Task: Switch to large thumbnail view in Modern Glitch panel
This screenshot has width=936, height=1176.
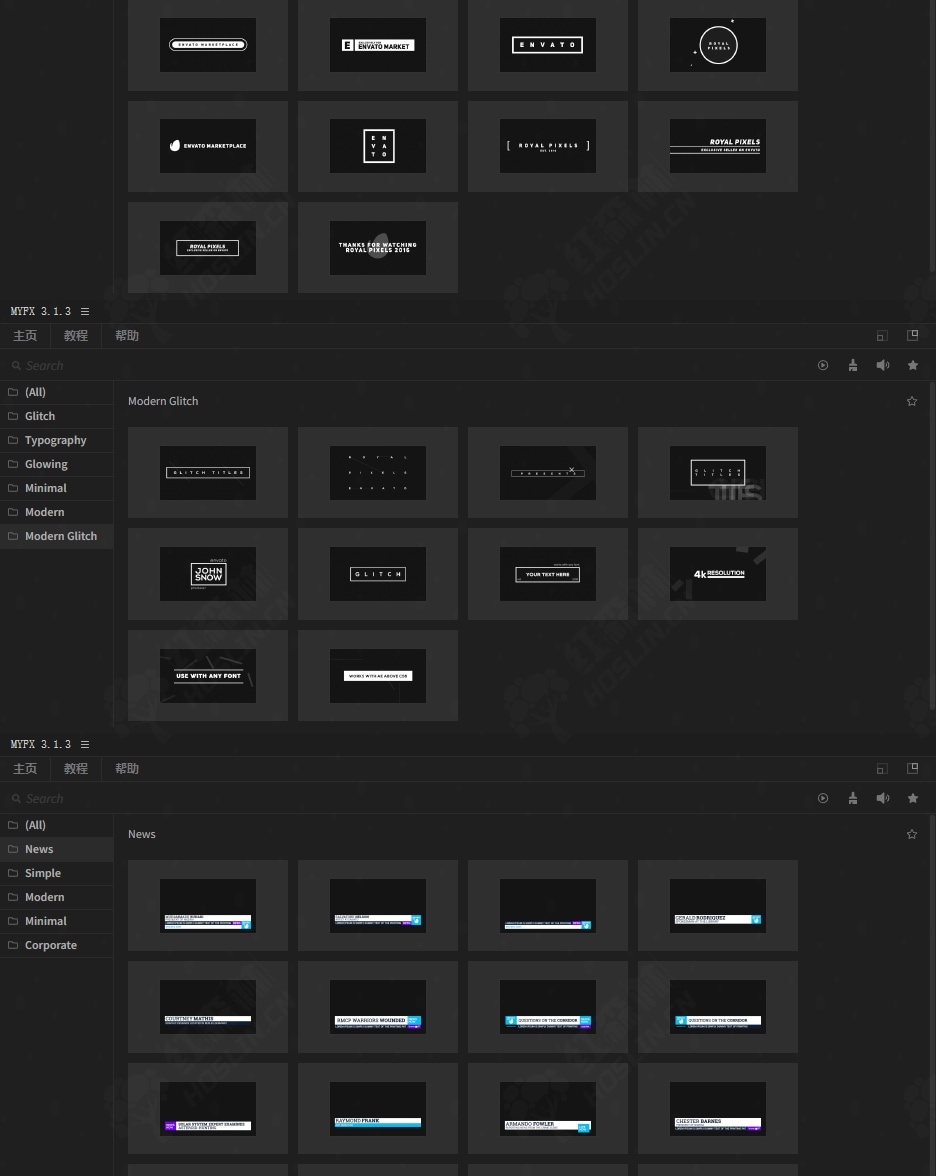Action: (913, 335)
